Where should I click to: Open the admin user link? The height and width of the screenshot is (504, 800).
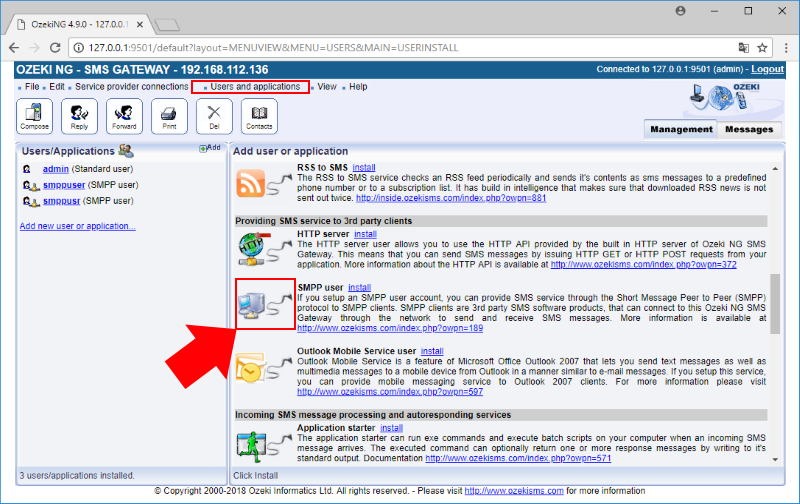(x=56, y=169)
